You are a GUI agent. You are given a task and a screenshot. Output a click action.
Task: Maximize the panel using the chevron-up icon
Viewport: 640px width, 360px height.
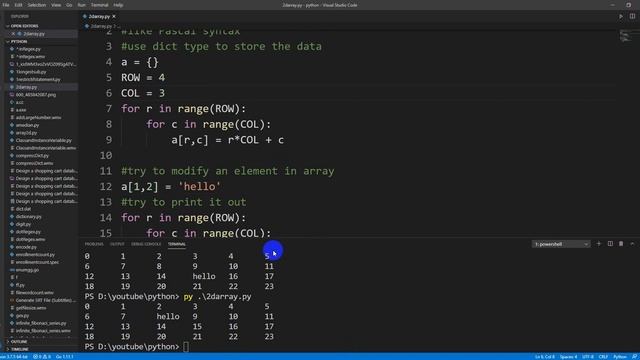[x=632, y=244]
